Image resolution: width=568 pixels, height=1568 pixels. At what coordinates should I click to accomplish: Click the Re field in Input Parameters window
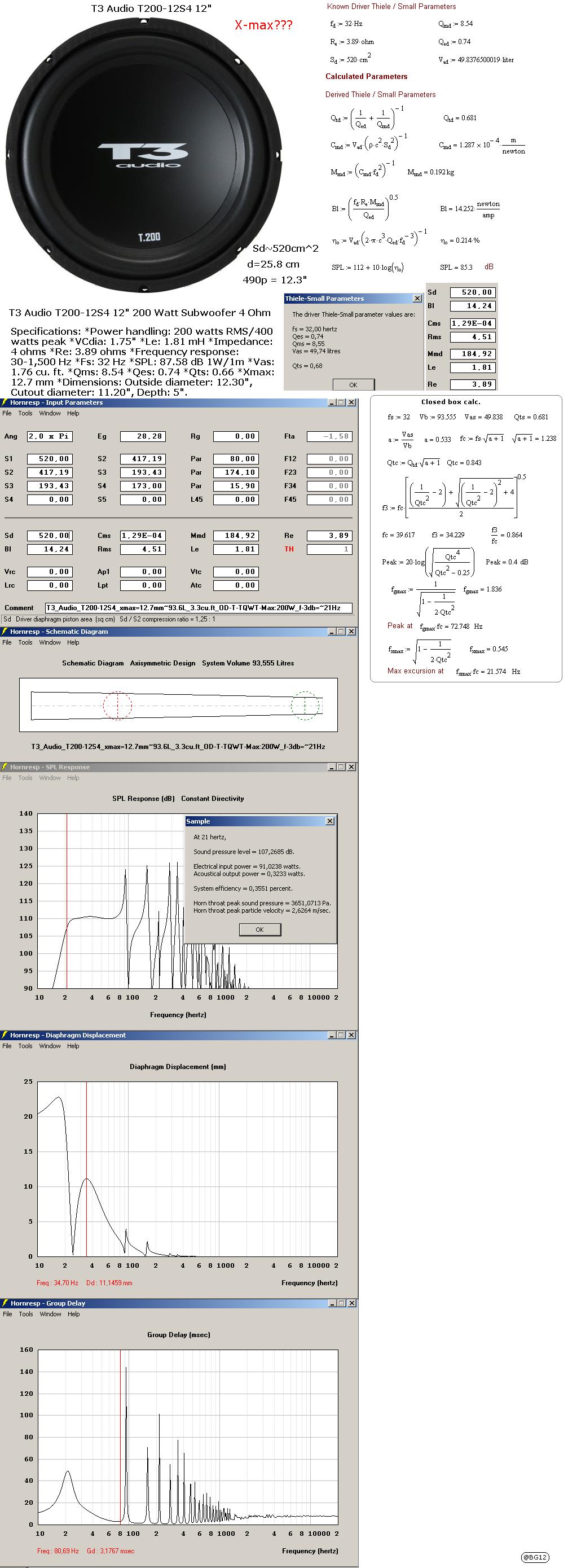pos(329,536)
